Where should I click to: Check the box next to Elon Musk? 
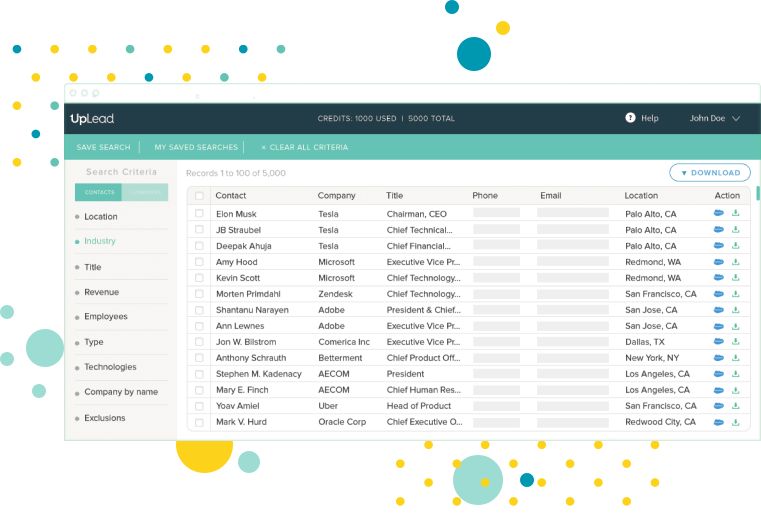click(x=199, y=213)
